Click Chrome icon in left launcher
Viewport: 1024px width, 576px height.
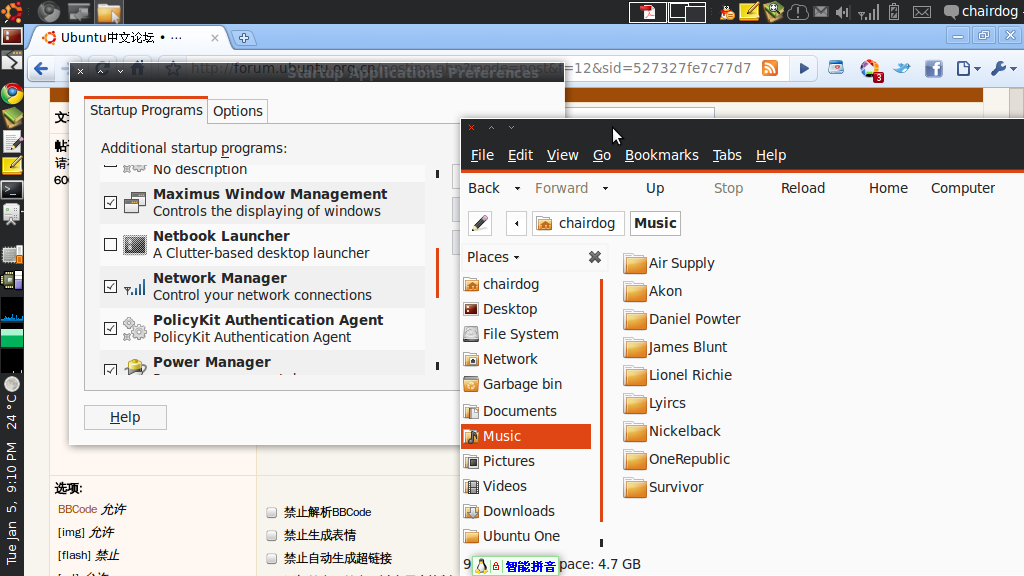click(12, 94)
